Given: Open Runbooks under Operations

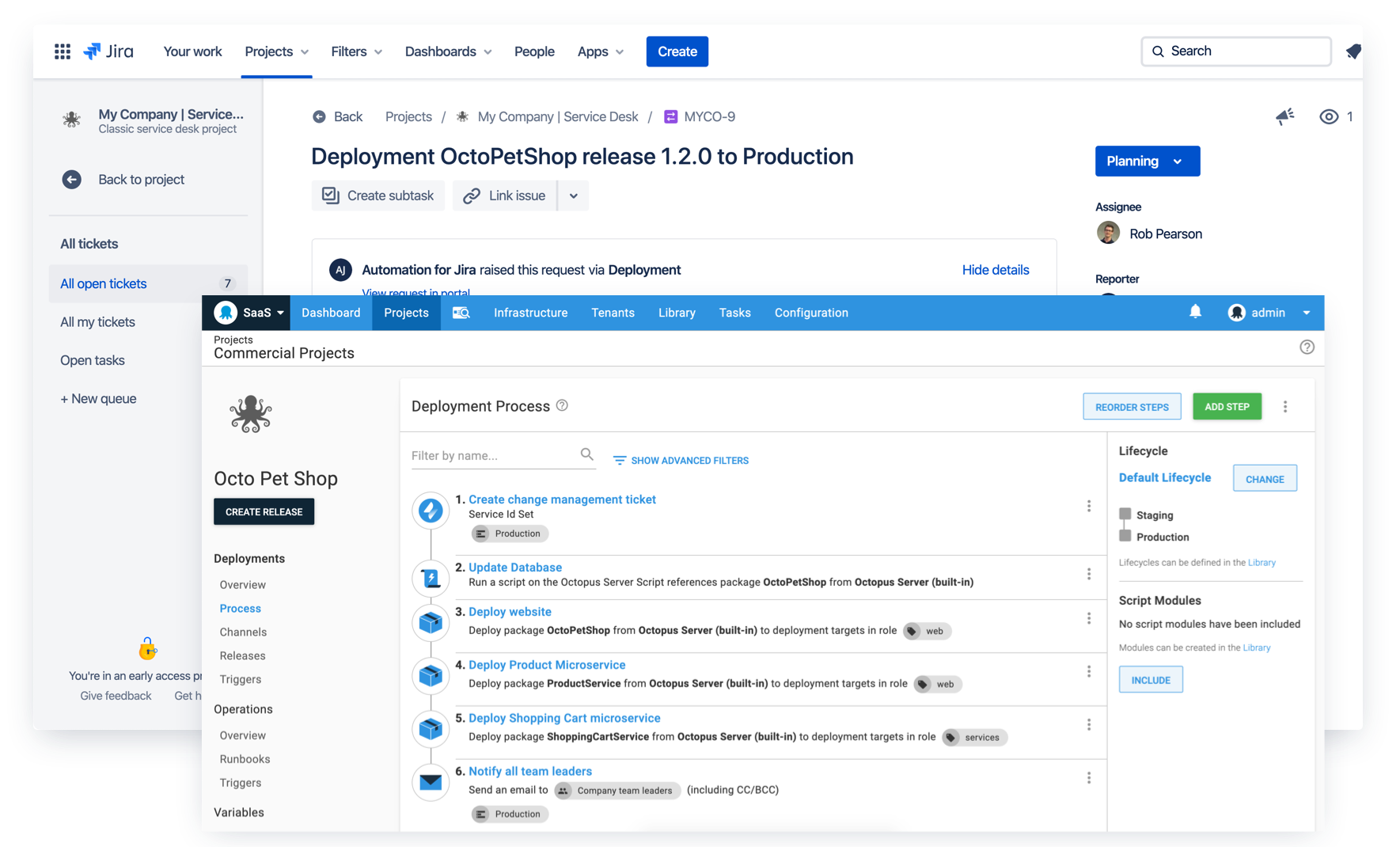Looking at the screenshot, I should click(x=245, y=758).
